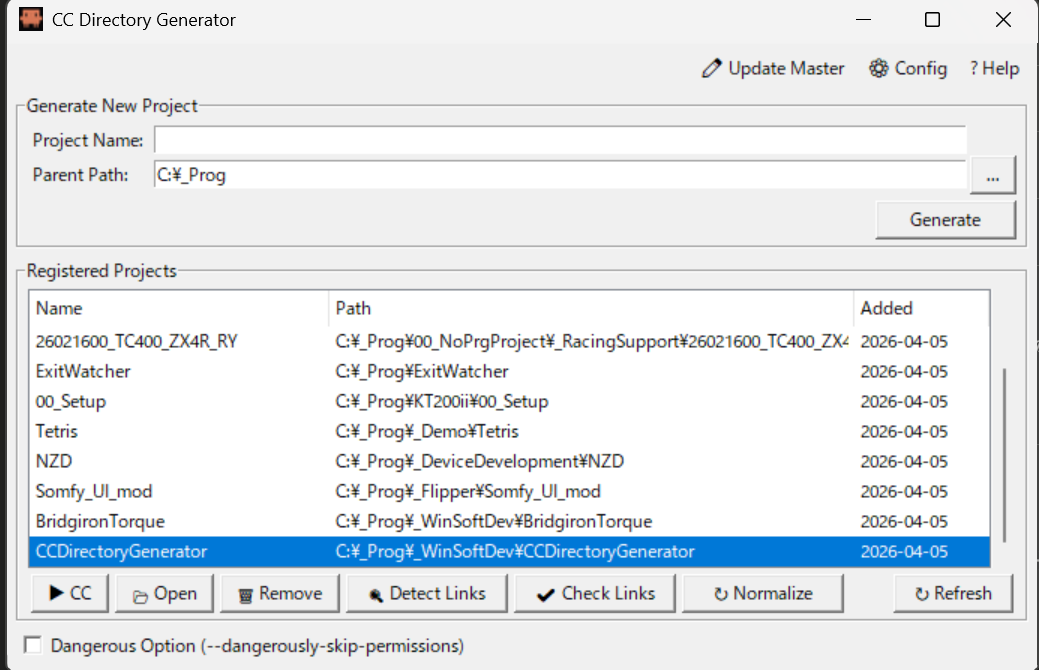Click the play icon on CC button
This screenshot has height=670, width=1039.
57,593
